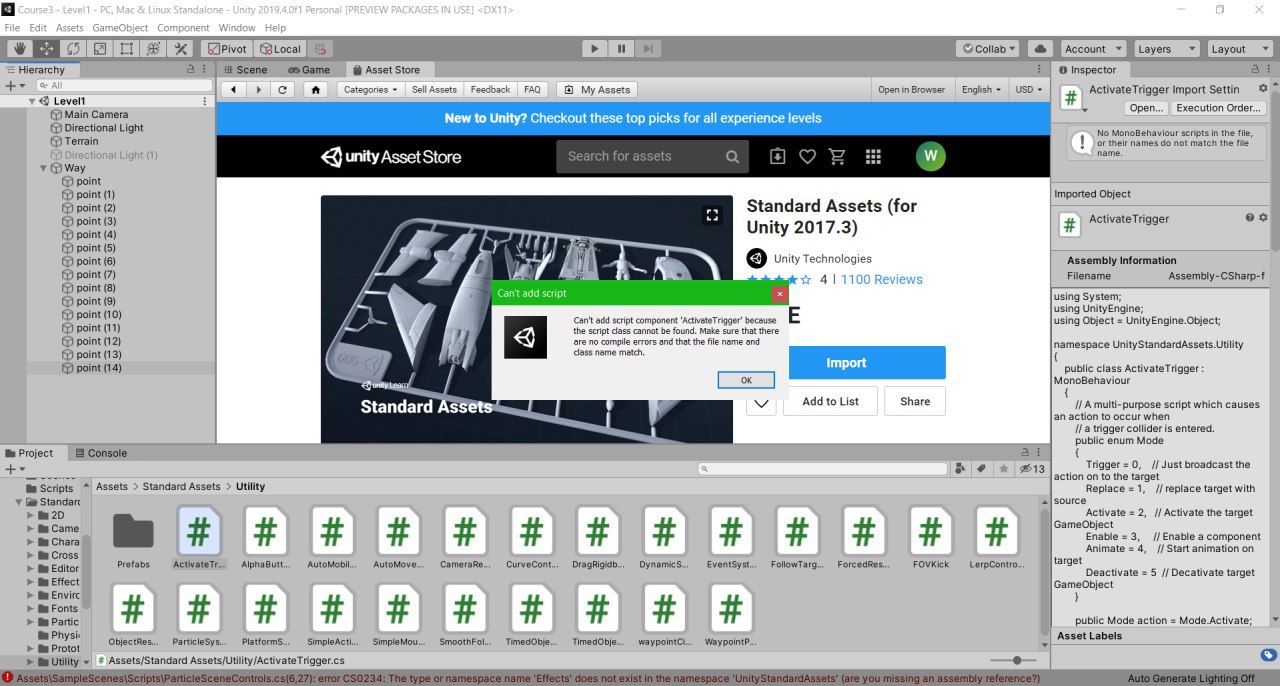Viewport: 1280px width, 686px height.
Task: Collapse the Way object in Hierarchy
Action: [x=44, y=168]
